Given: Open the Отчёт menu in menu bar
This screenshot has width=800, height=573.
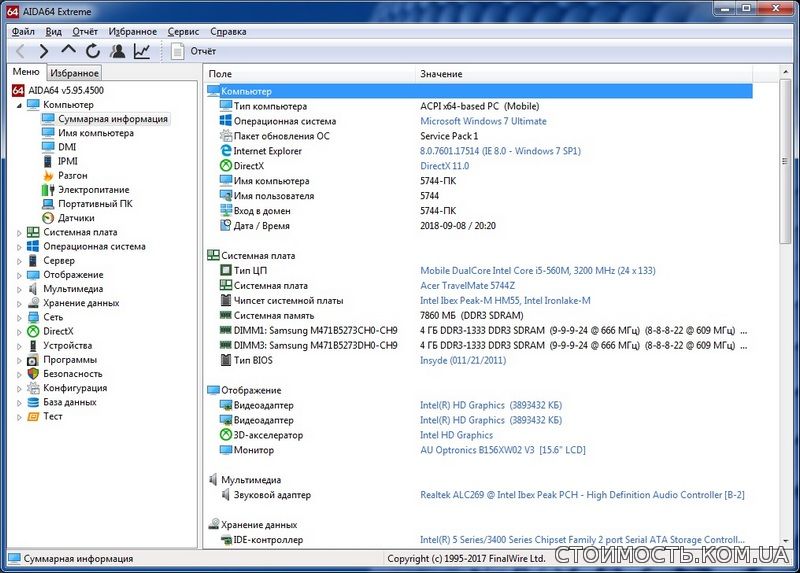Looking at the screenshot, I should click(x=85, y=32).
